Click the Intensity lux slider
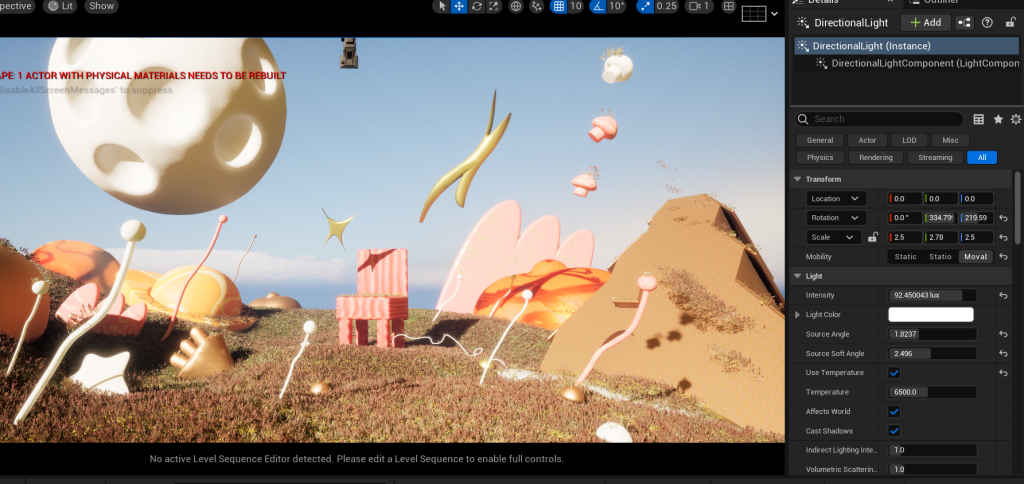The image size is (1024, 484). pos(933,295)
